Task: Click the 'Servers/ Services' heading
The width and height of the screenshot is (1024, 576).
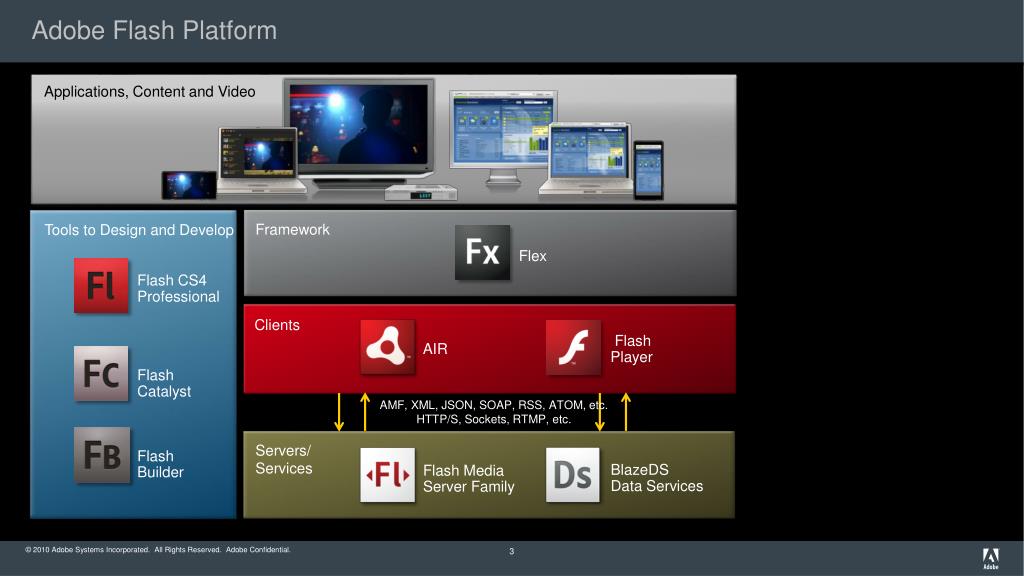Action: 283,459
